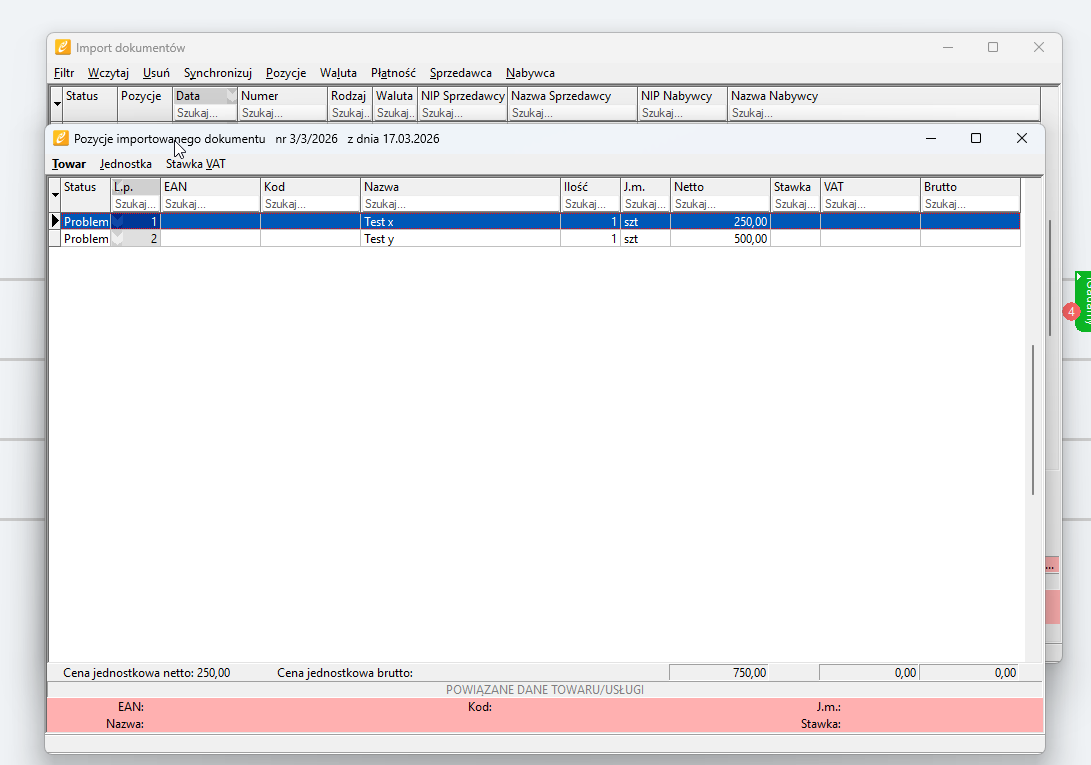The width and height of the screenshot is (1091, 765).
Task: Select the Test y row
Action: tap(460, 239)
